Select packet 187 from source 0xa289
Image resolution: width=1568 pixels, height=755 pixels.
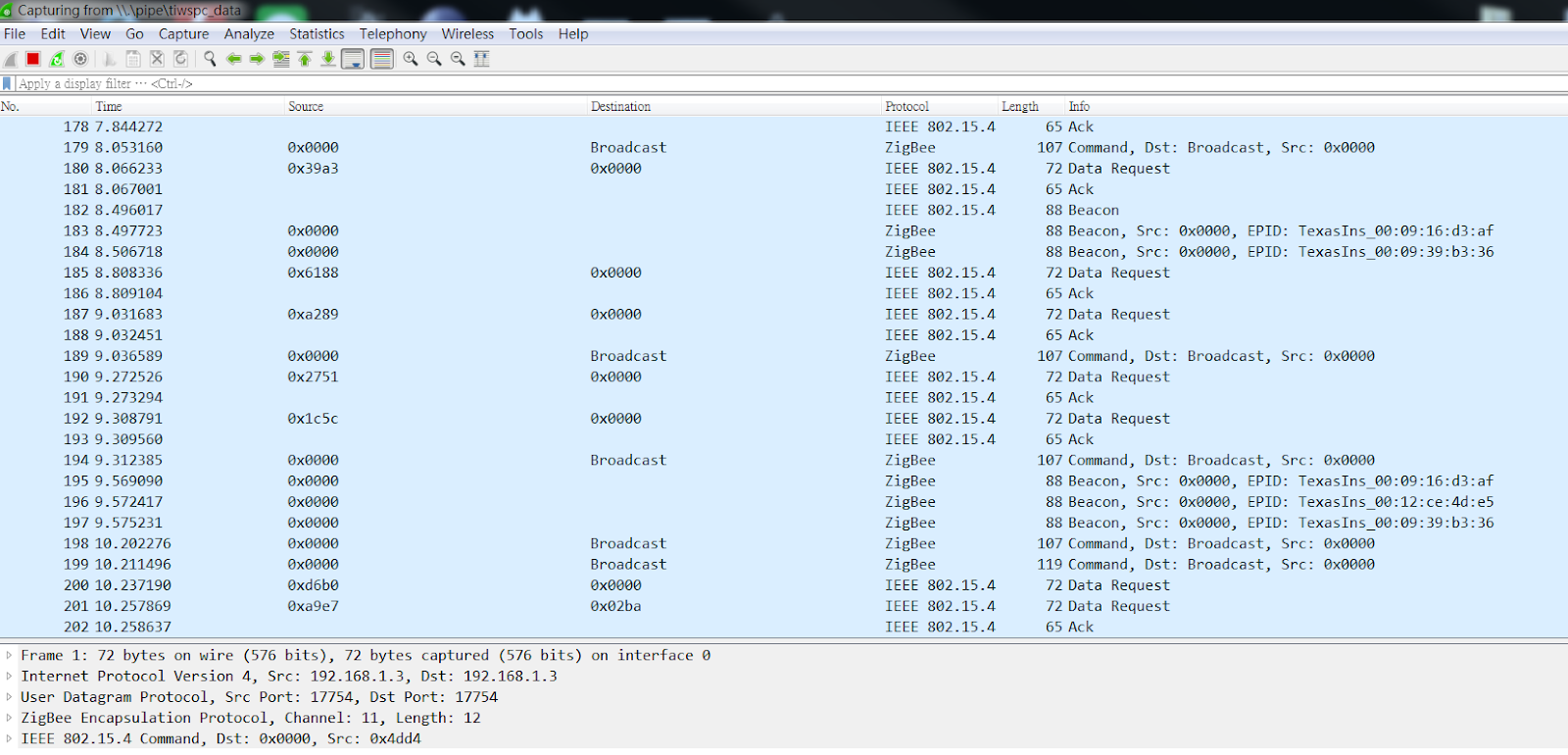point(784,314)
